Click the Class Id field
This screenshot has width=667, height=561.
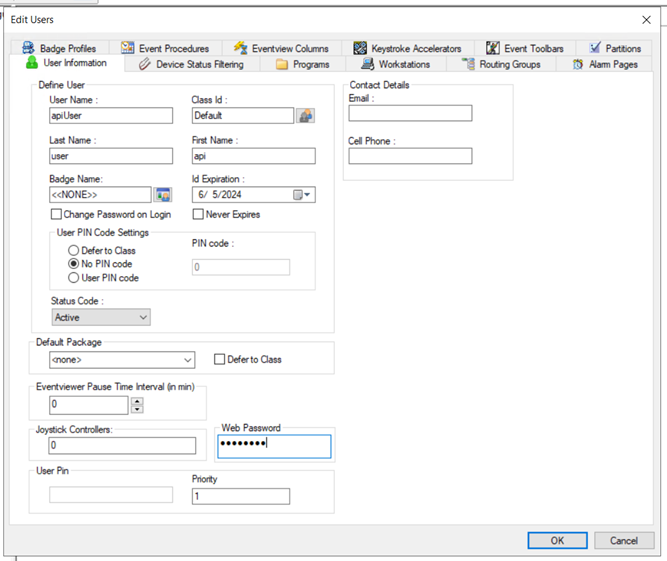coord(243,116)
